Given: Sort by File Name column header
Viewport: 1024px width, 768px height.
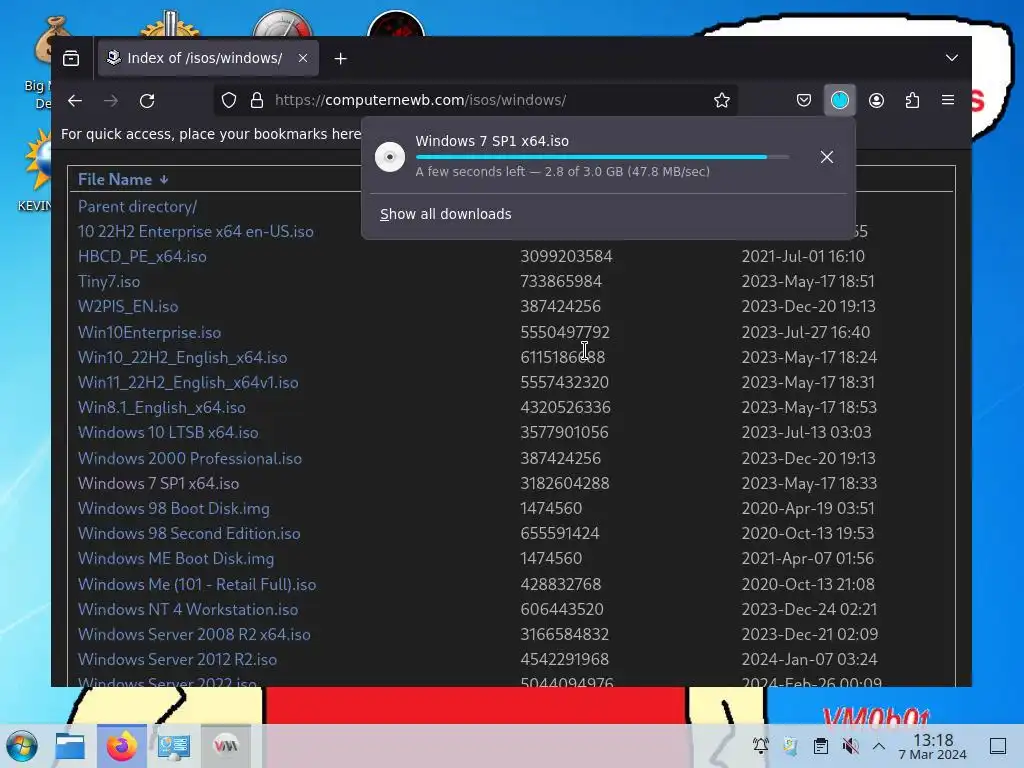Looking at the screenshot, I should 123,180.
